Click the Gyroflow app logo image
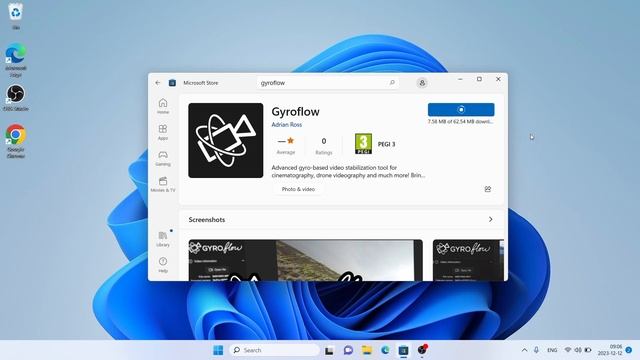 [x=226, y=140]
